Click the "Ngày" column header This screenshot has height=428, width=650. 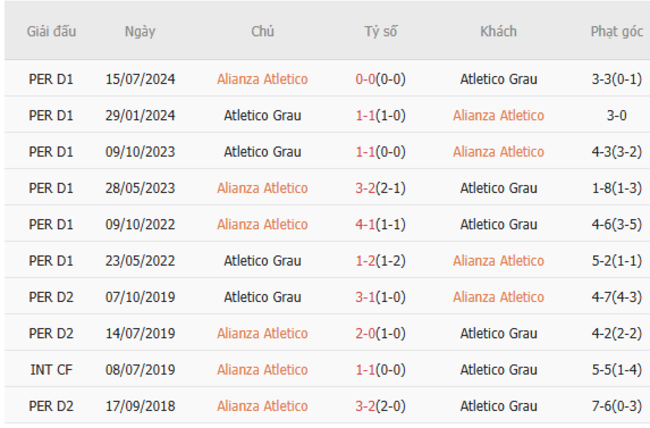[x=140, y=31]
